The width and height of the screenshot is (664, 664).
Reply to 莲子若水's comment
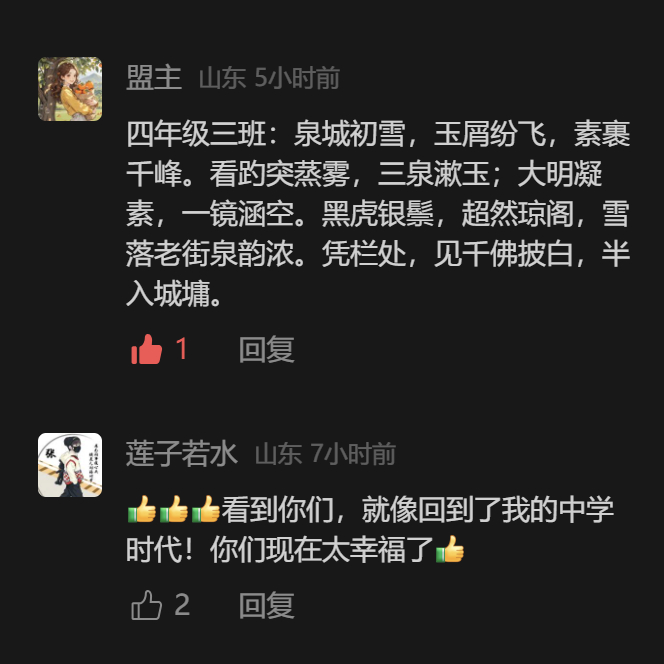point(267,605)
